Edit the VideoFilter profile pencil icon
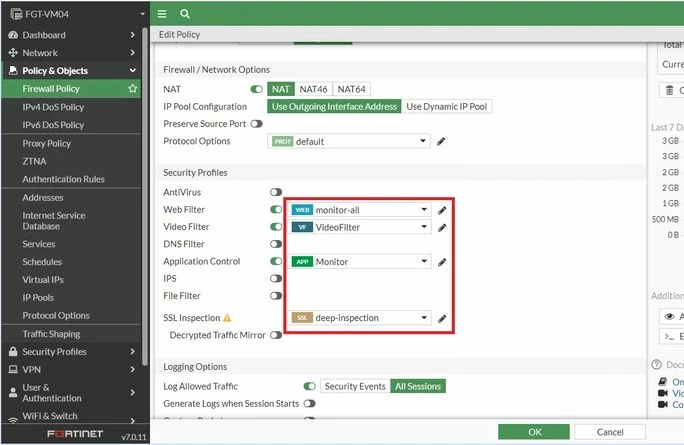Screen dimensions: 684x445 [442, 227]
